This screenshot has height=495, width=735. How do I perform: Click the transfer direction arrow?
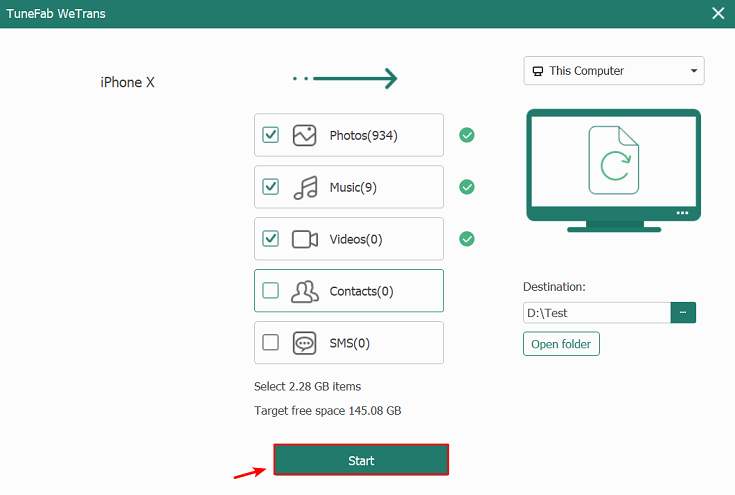[345, 79]
